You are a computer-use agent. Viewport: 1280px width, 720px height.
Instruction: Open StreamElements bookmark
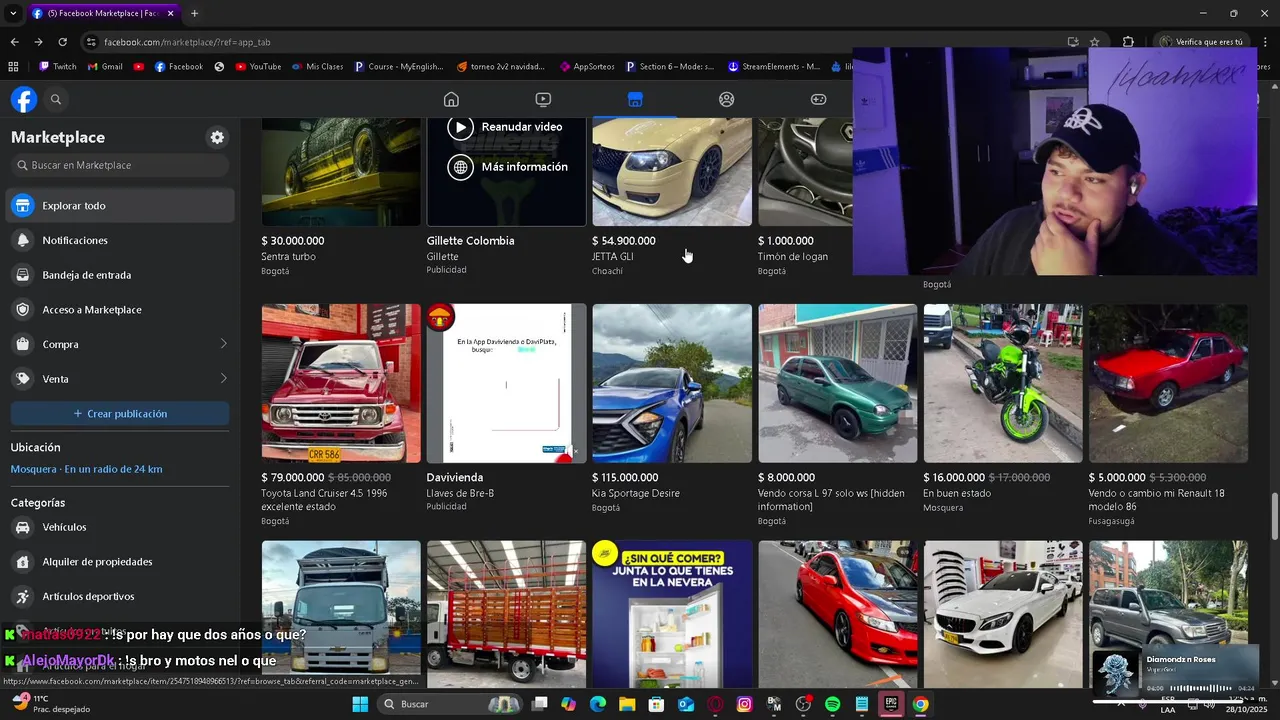(x=774, y=67)
